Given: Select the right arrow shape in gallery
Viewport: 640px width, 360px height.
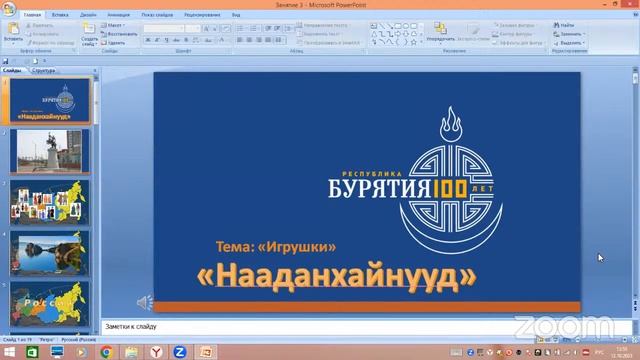Looking at the screenshot, I should tap(398, 34).
